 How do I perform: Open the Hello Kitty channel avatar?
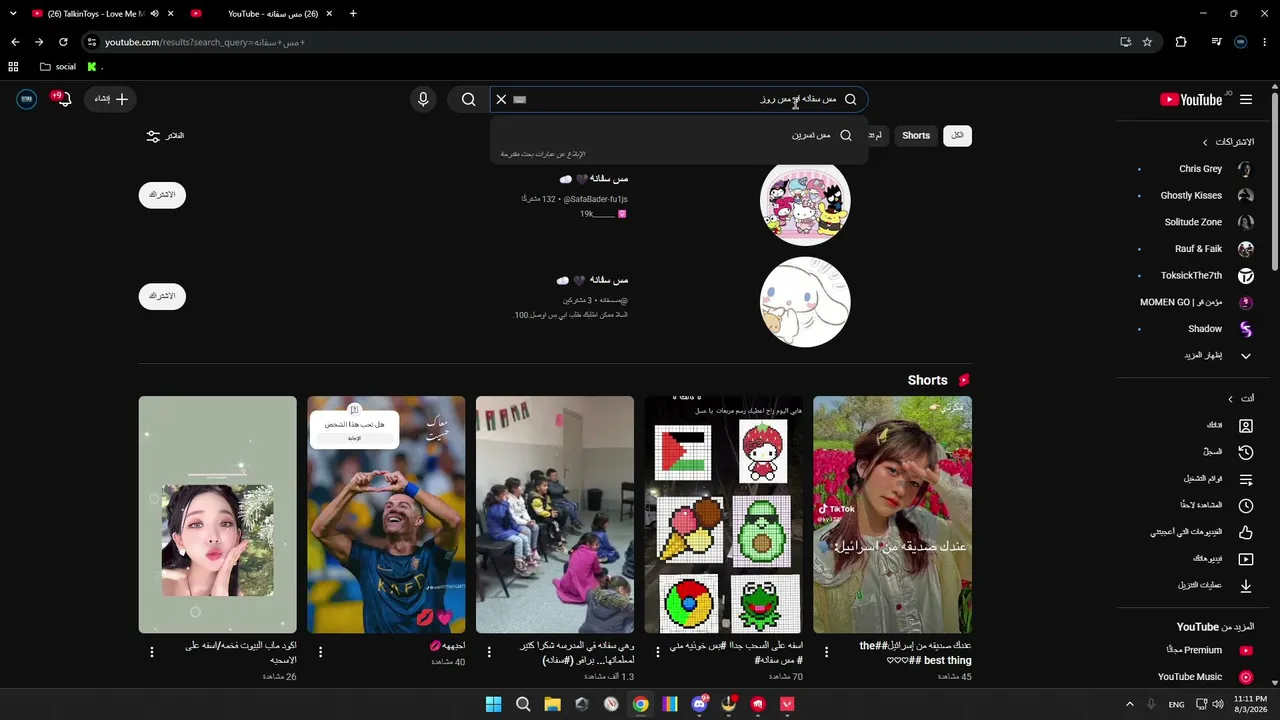[x=805, y=200]
